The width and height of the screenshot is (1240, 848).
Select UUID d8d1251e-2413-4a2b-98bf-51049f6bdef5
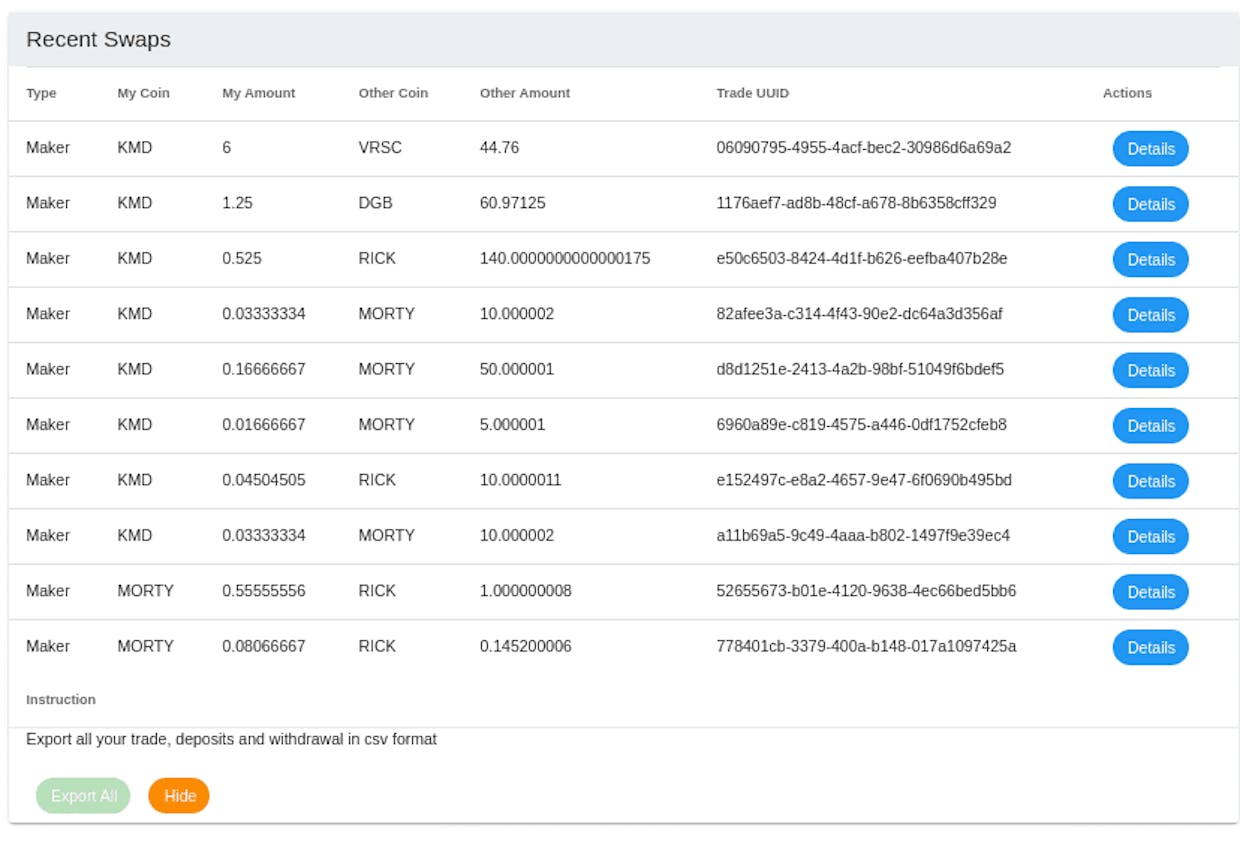click(860, 369)
